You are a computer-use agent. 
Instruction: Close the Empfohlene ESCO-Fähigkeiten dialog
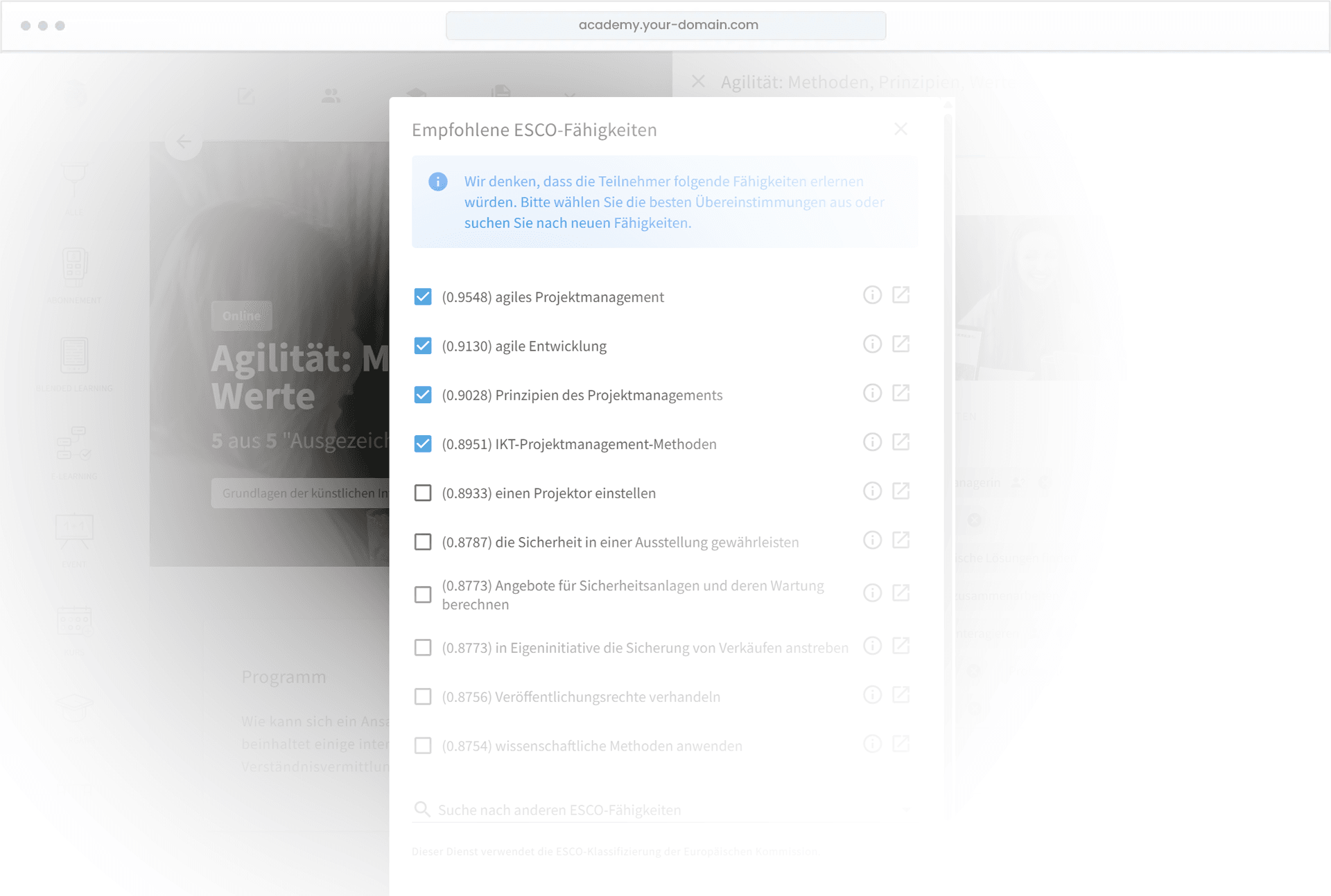coord(901,130)
